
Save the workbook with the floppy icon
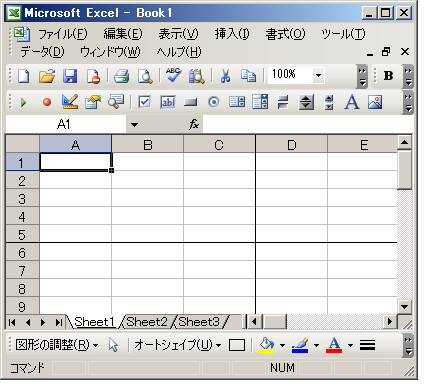tap(70, 76)
